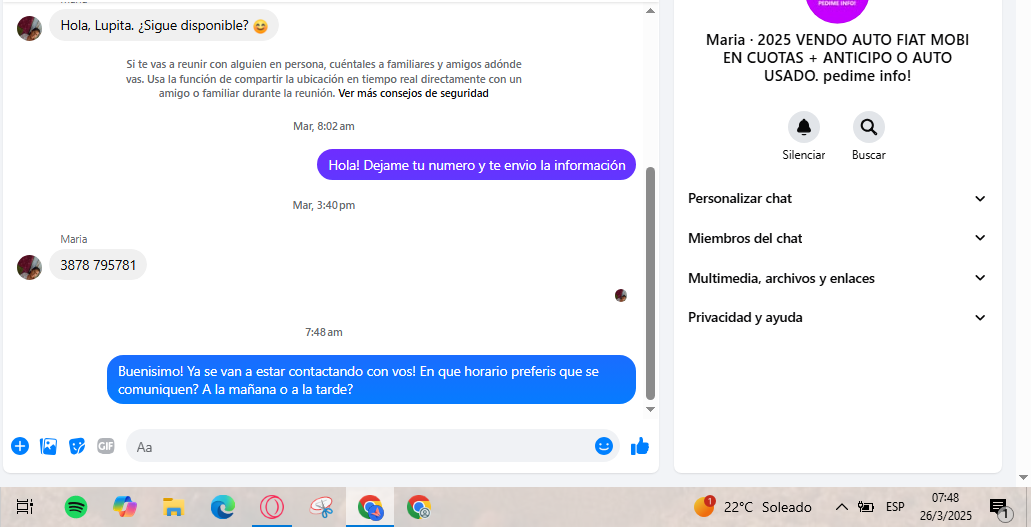Click the message input field
Screen dimensions: 1031x527
click(360, 446)
